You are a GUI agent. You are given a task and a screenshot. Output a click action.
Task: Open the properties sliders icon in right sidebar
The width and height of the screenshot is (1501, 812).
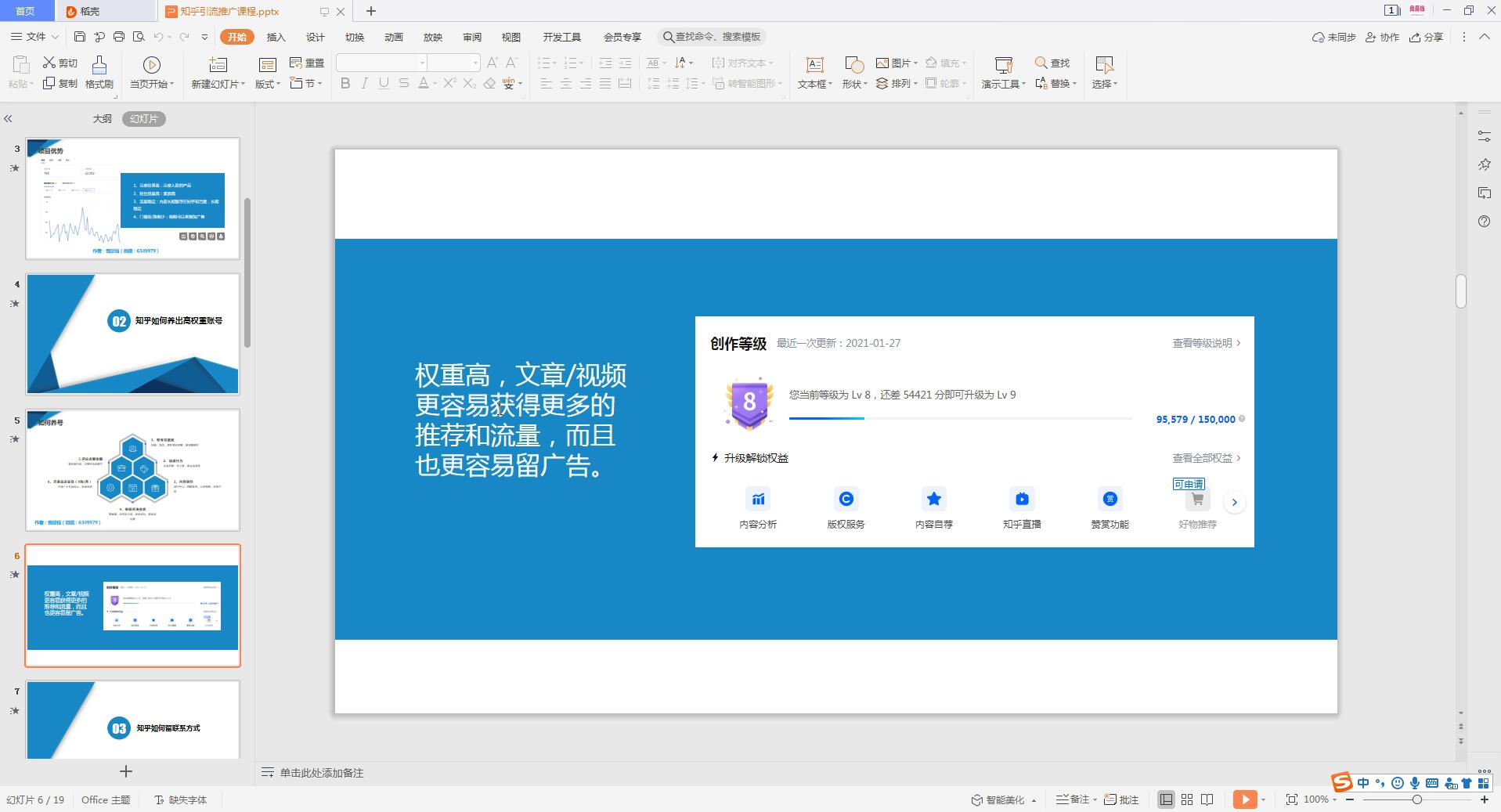pyautogui.click(x=1484, y=136)
